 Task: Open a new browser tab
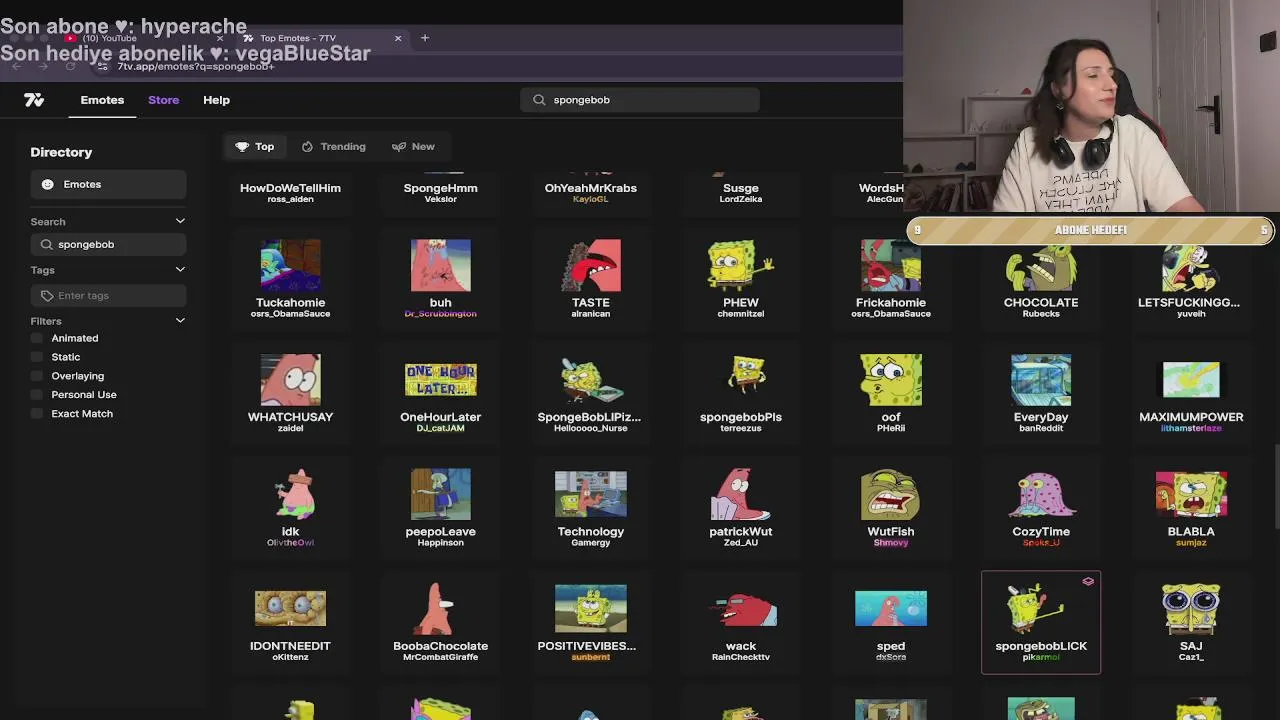[x=425, y=38]
